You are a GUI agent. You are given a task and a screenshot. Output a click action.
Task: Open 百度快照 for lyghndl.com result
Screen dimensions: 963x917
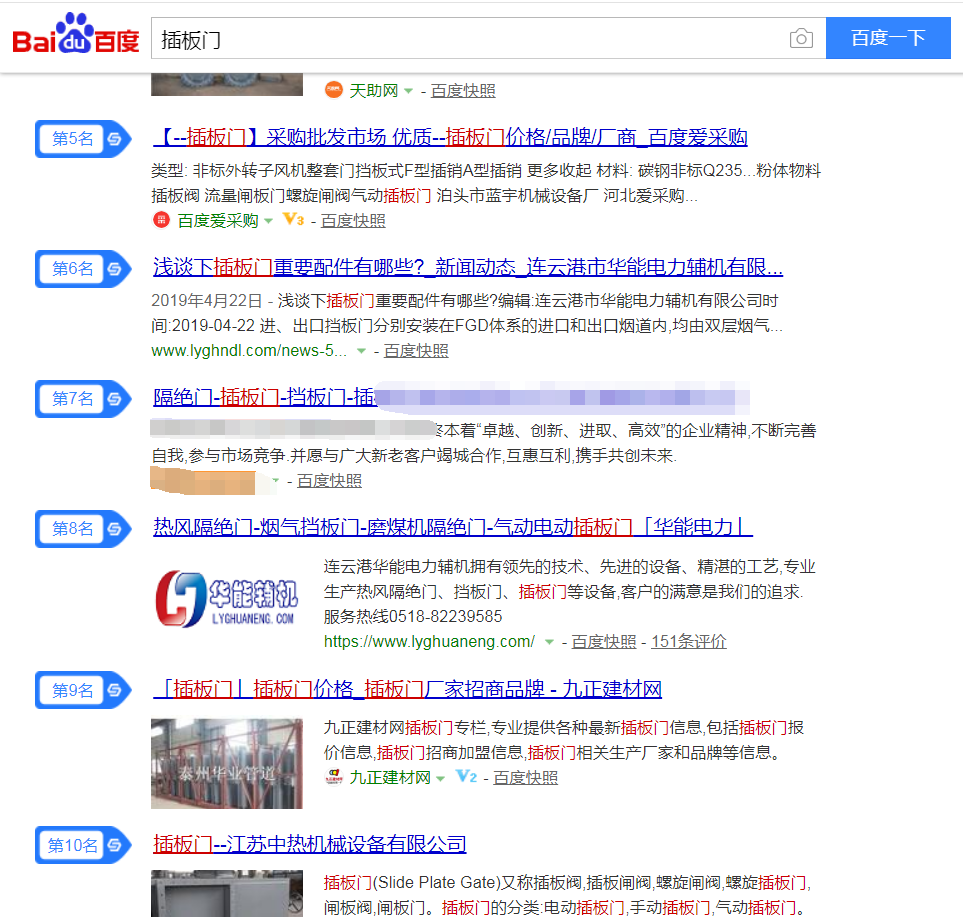416,351
